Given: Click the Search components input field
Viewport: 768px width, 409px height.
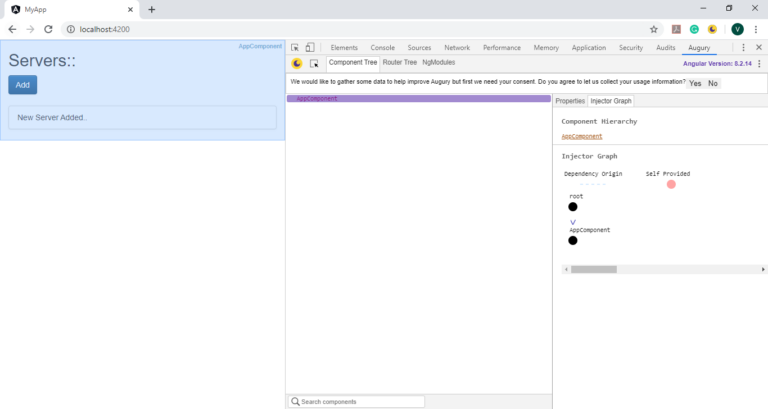Looking at the screenshot, I should [360, 401].
